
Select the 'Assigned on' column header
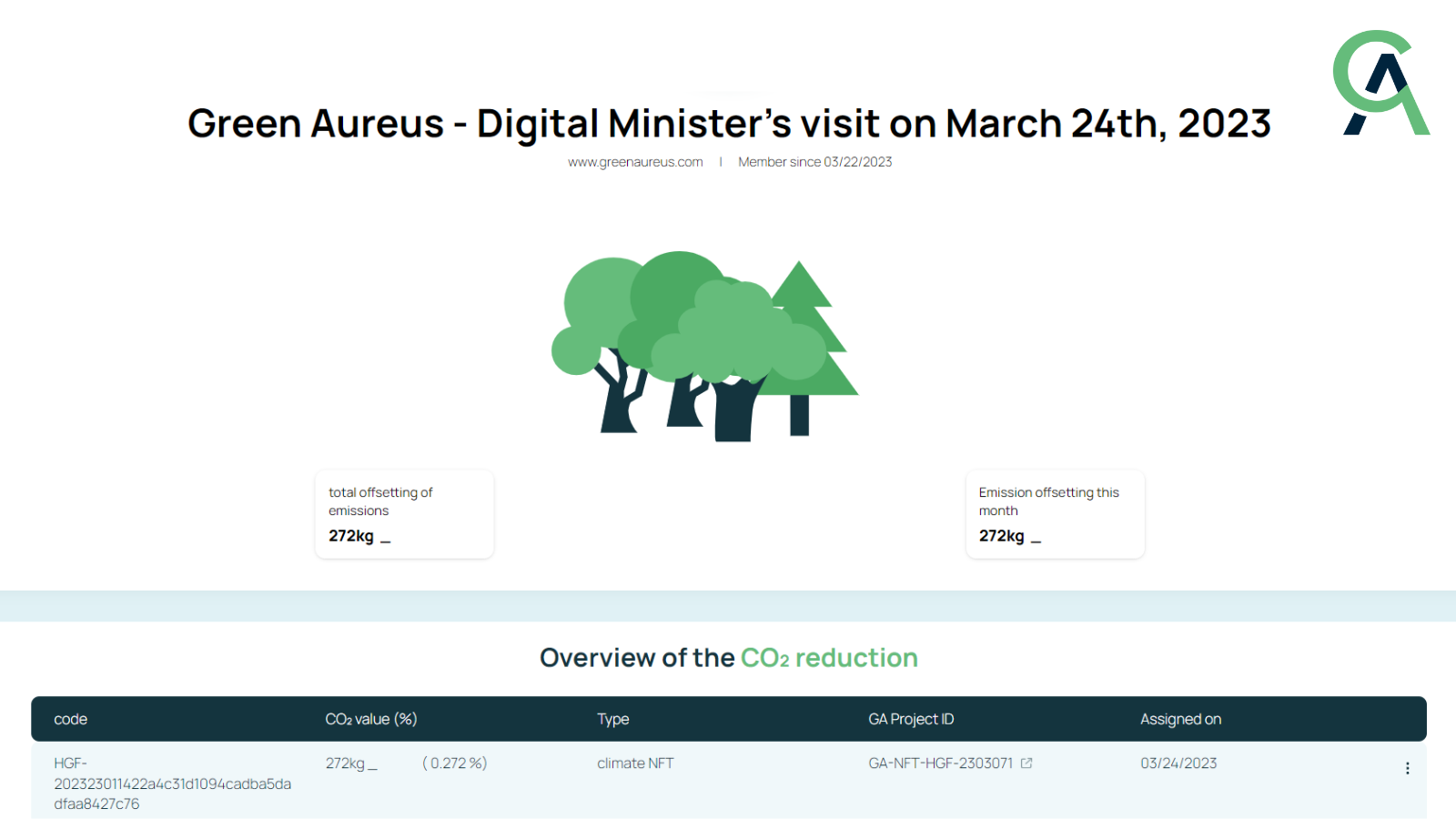coord(1180,719)
